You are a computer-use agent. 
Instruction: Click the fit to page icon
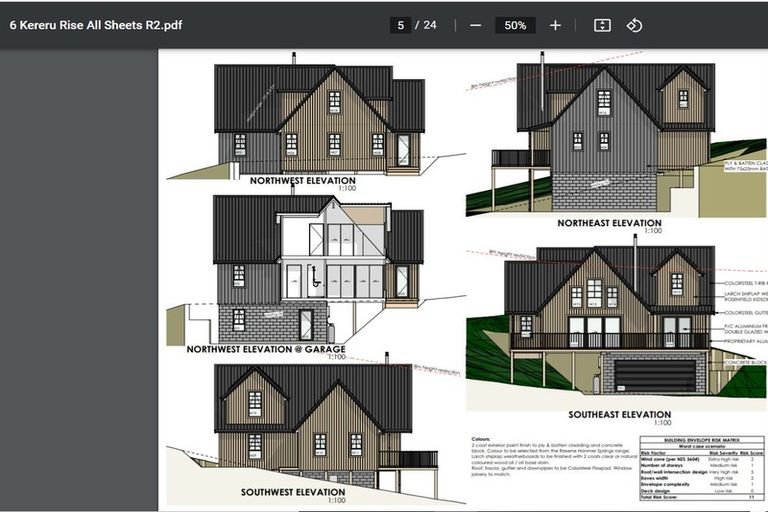tap(602, 25)
